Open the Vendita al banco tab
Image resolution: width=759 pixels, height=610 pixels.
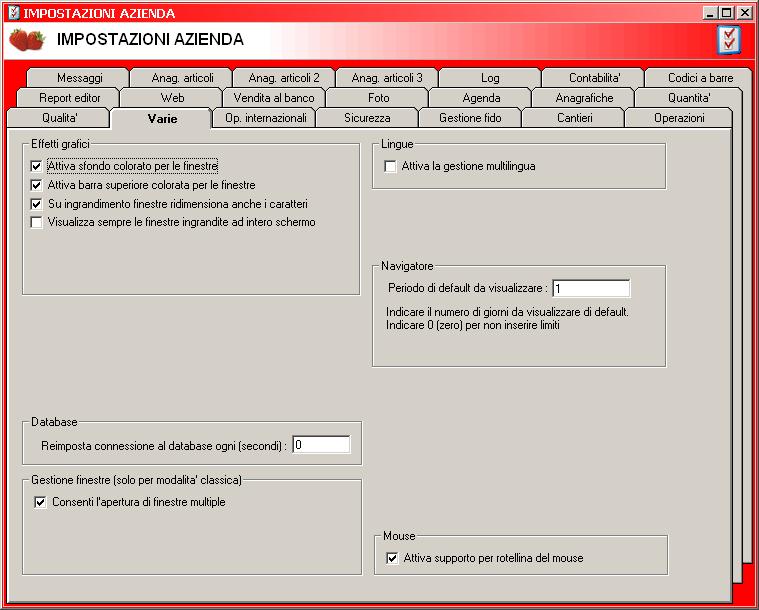pos(274,98)
